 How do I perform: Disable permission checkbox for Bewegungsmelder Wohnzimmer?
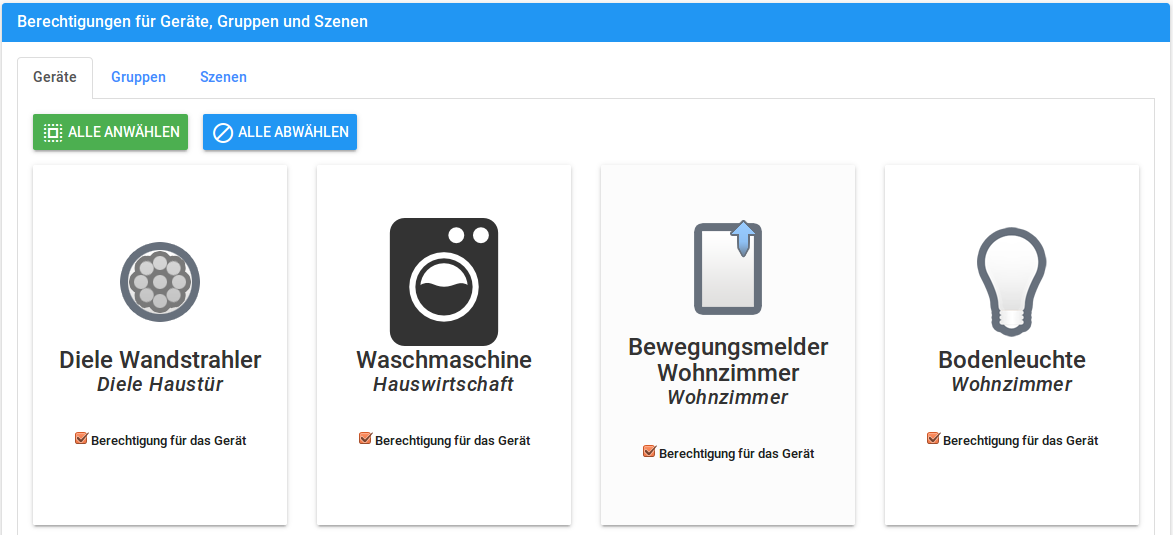pos(650,452)
